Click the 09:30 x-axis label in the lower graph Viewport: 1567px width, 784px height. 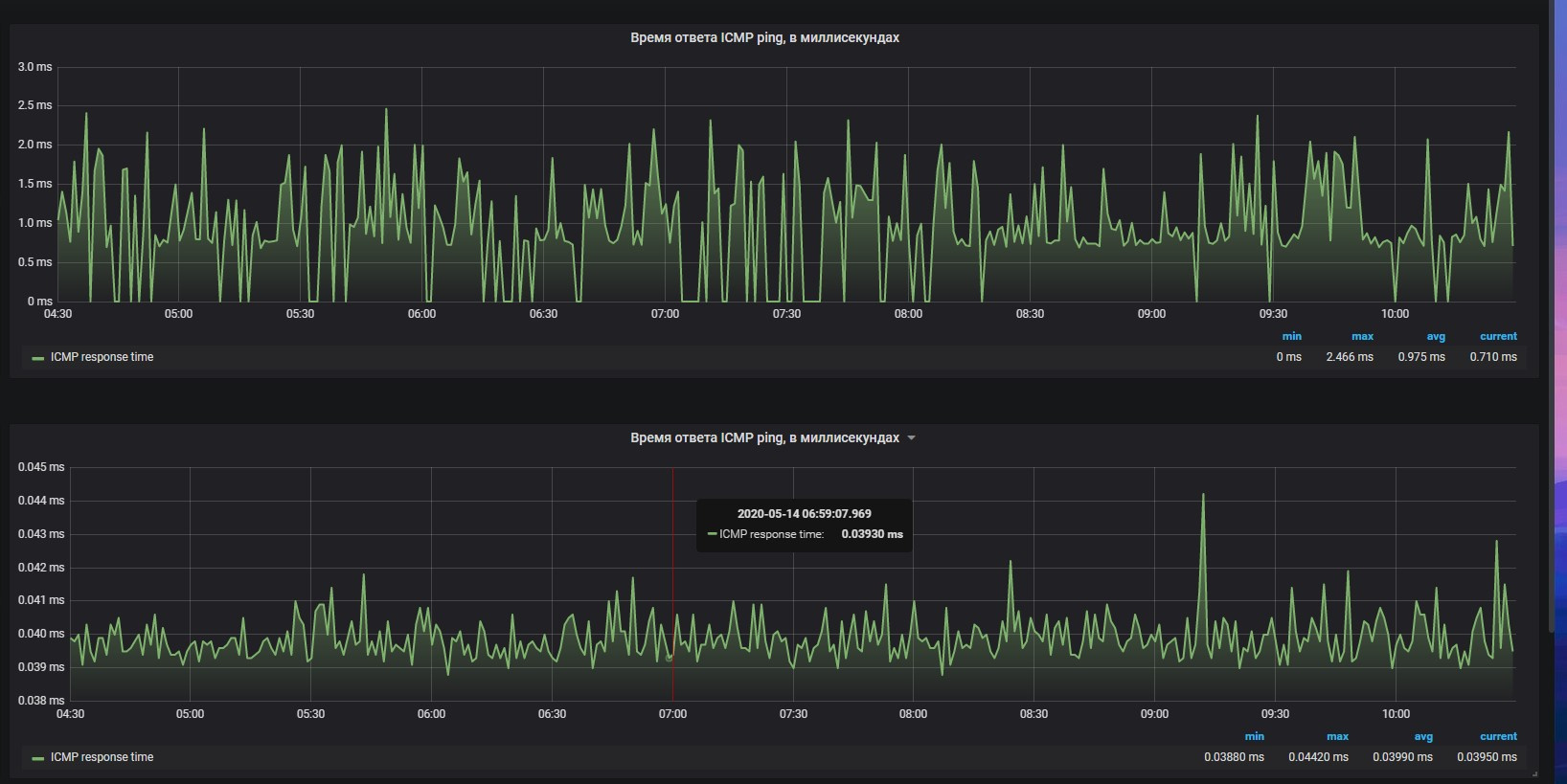(x=1275, y=714)
